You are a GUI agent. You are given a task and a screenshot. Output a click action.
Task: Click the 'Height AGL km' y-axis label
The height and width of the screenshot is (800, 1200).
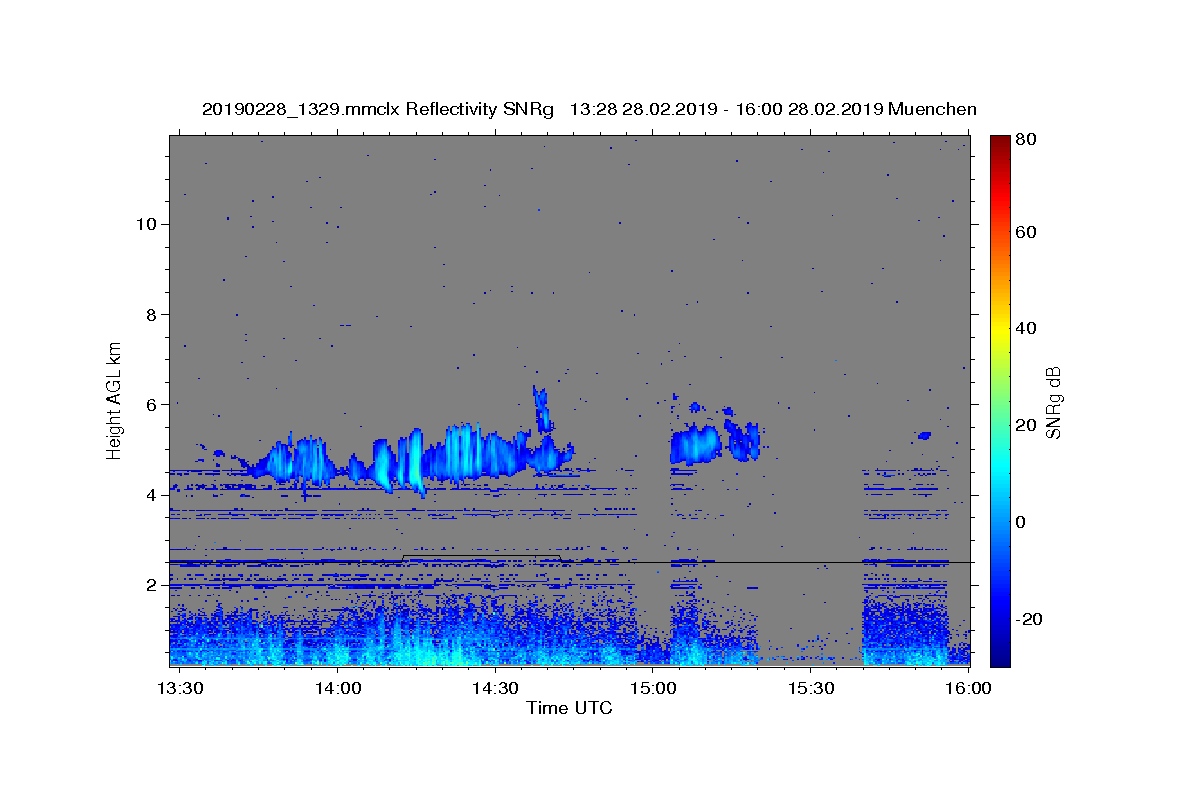click(x=114, y=401)
